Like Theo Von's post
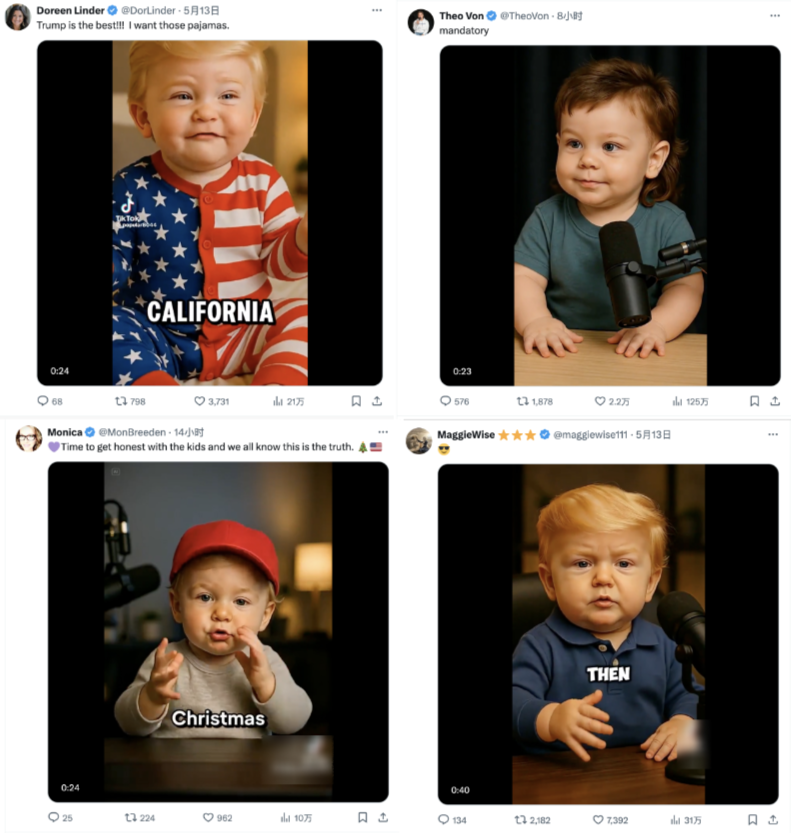 600,401
